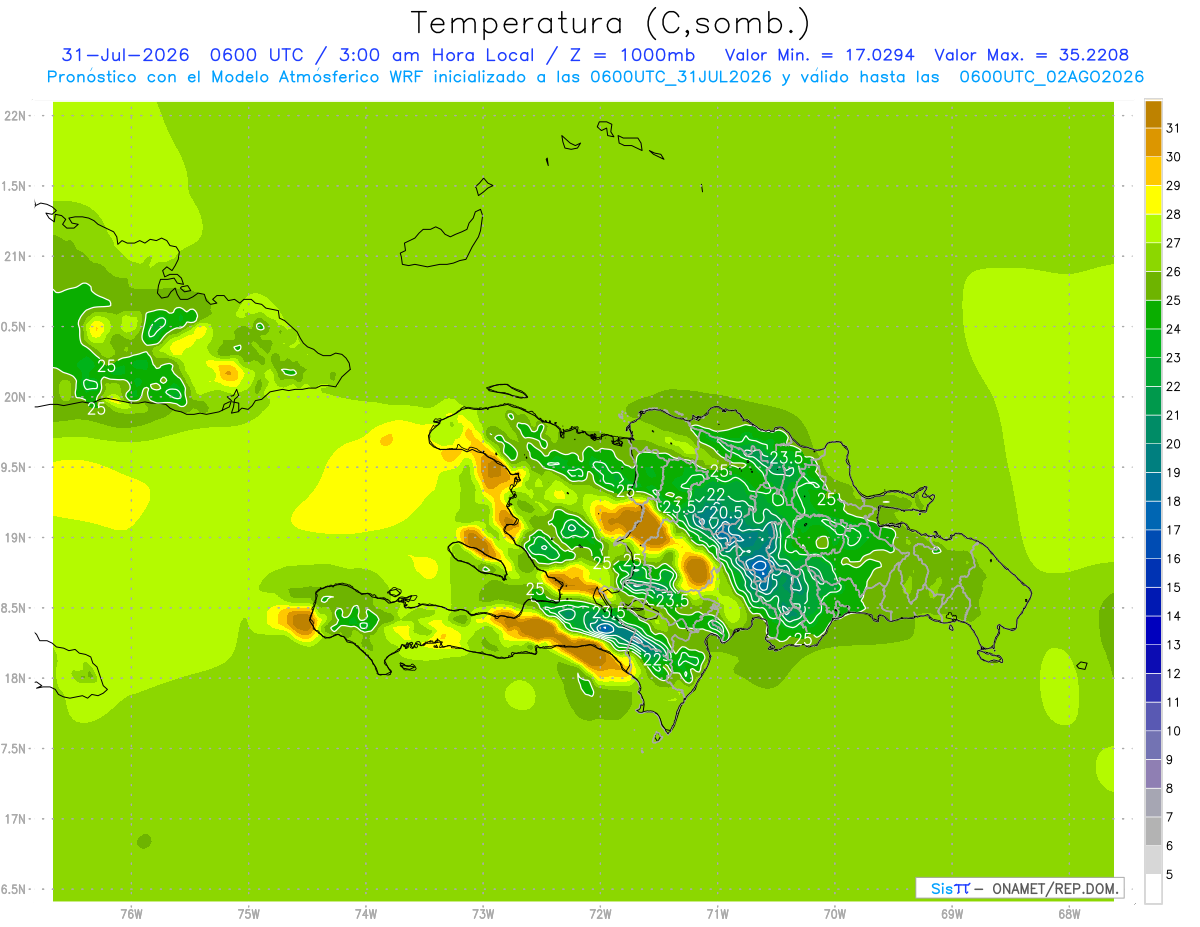Viewport: 1200px width, 927px height.
Task: Click the "Valor Min. = 17.0294" readout
Action: [819, 55]
